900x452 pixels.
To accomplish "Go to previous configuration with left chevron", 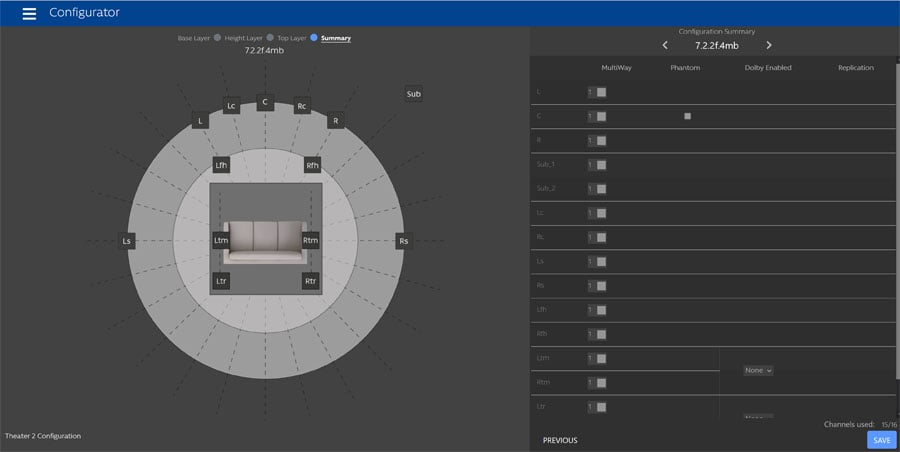I will pyautogui.click(x=665, y=45).
